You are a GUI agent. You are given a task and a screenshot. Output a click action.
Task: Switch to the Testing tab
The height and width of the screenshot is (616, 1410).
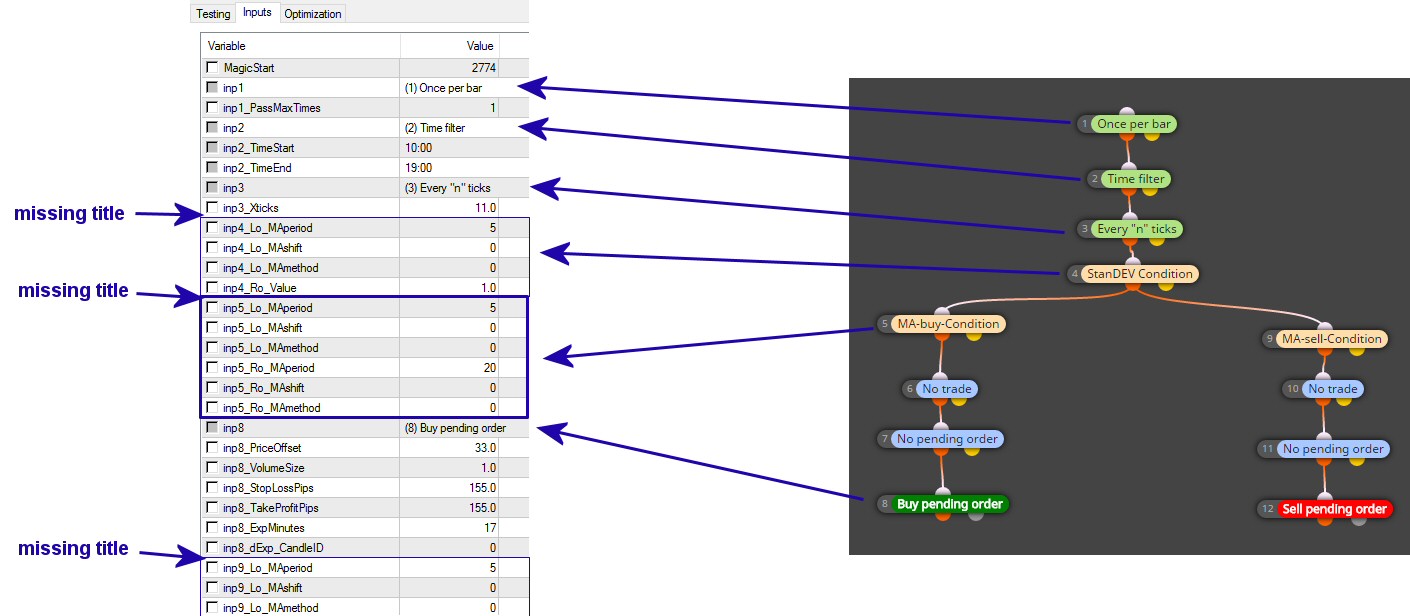tap(213, 14)
